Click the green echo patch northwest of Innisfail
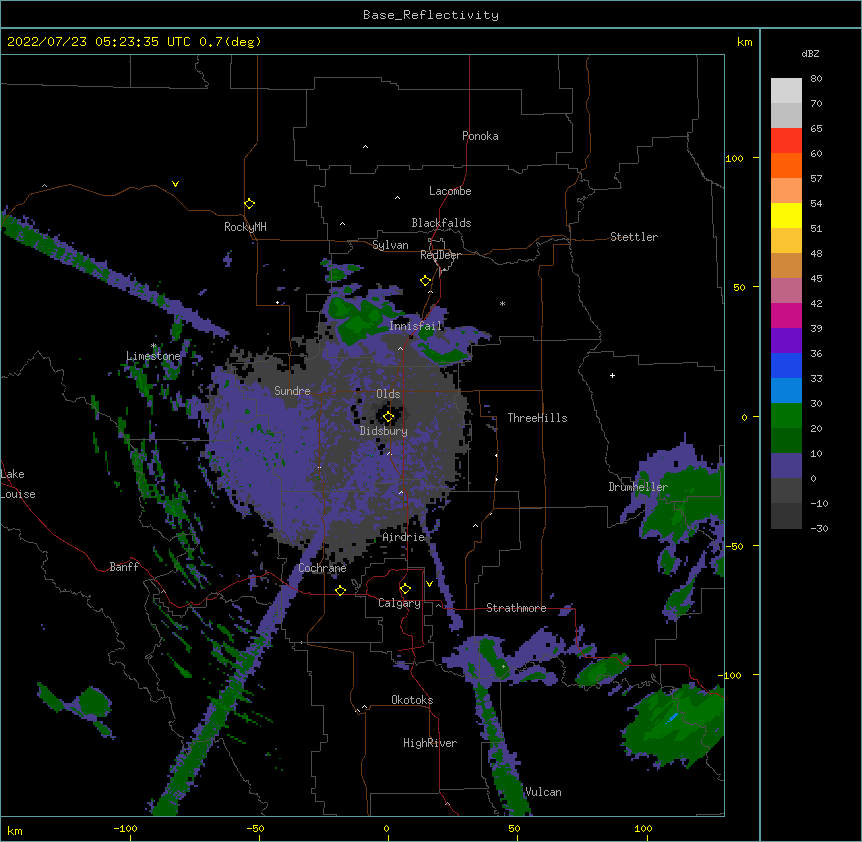 pyautogui.click(x=360, y=319)
